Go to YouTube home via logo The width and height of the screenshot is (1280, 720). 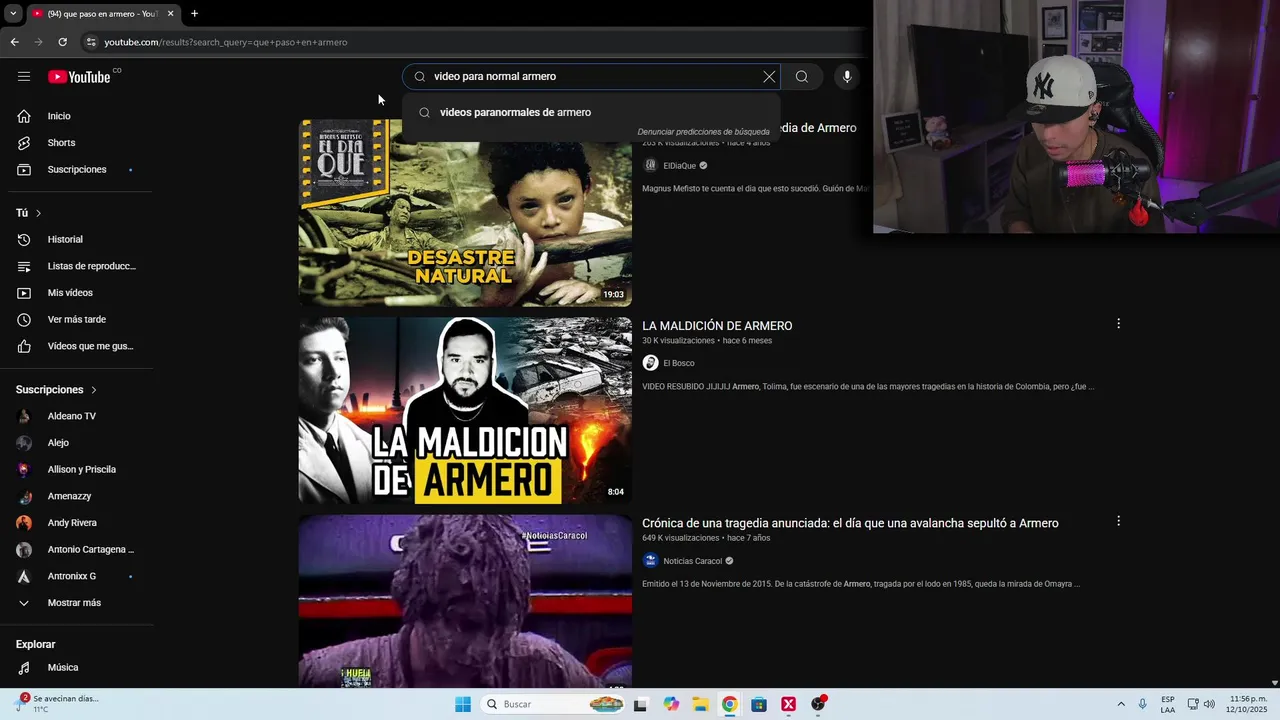(x=79, y=77)
